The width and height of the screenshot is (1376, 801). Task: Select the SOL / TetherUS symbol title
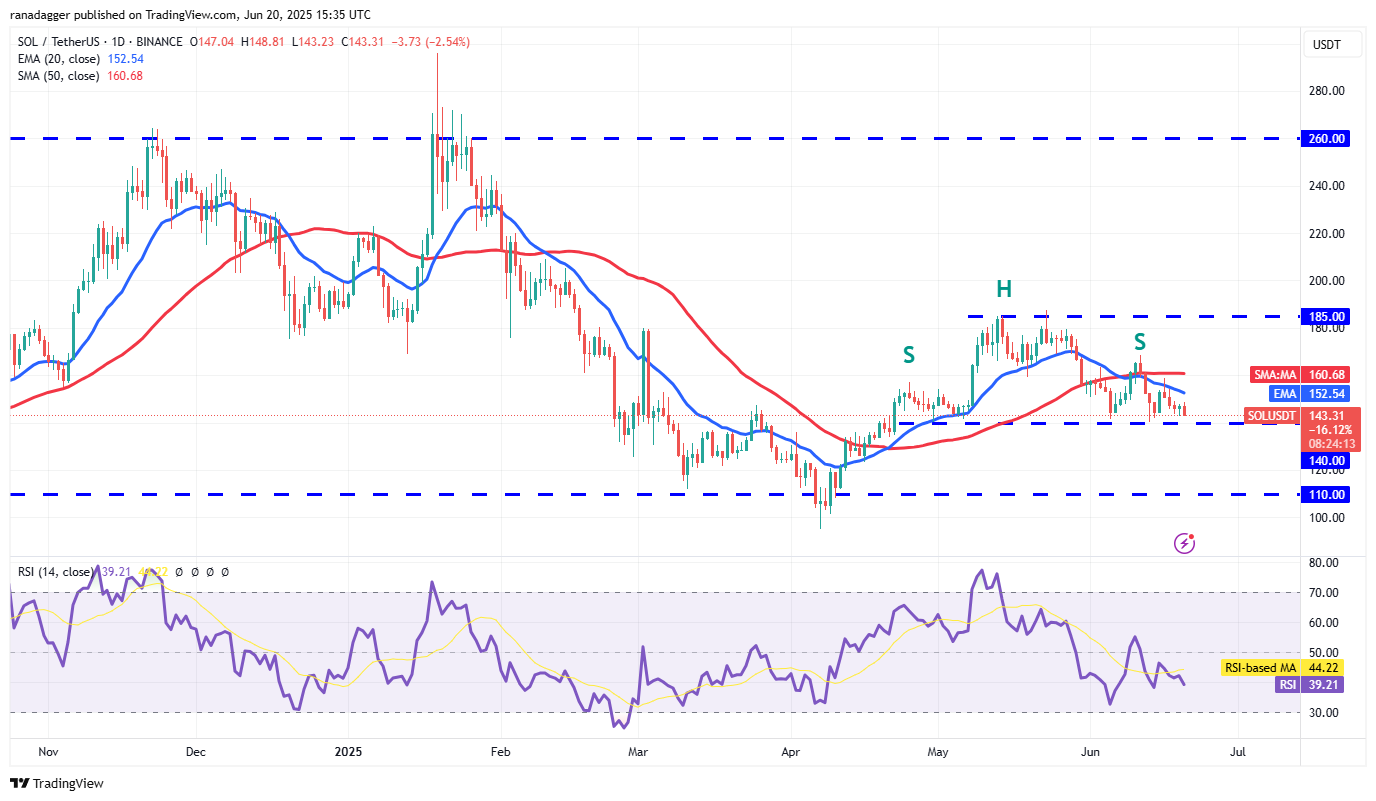[66, 42]
